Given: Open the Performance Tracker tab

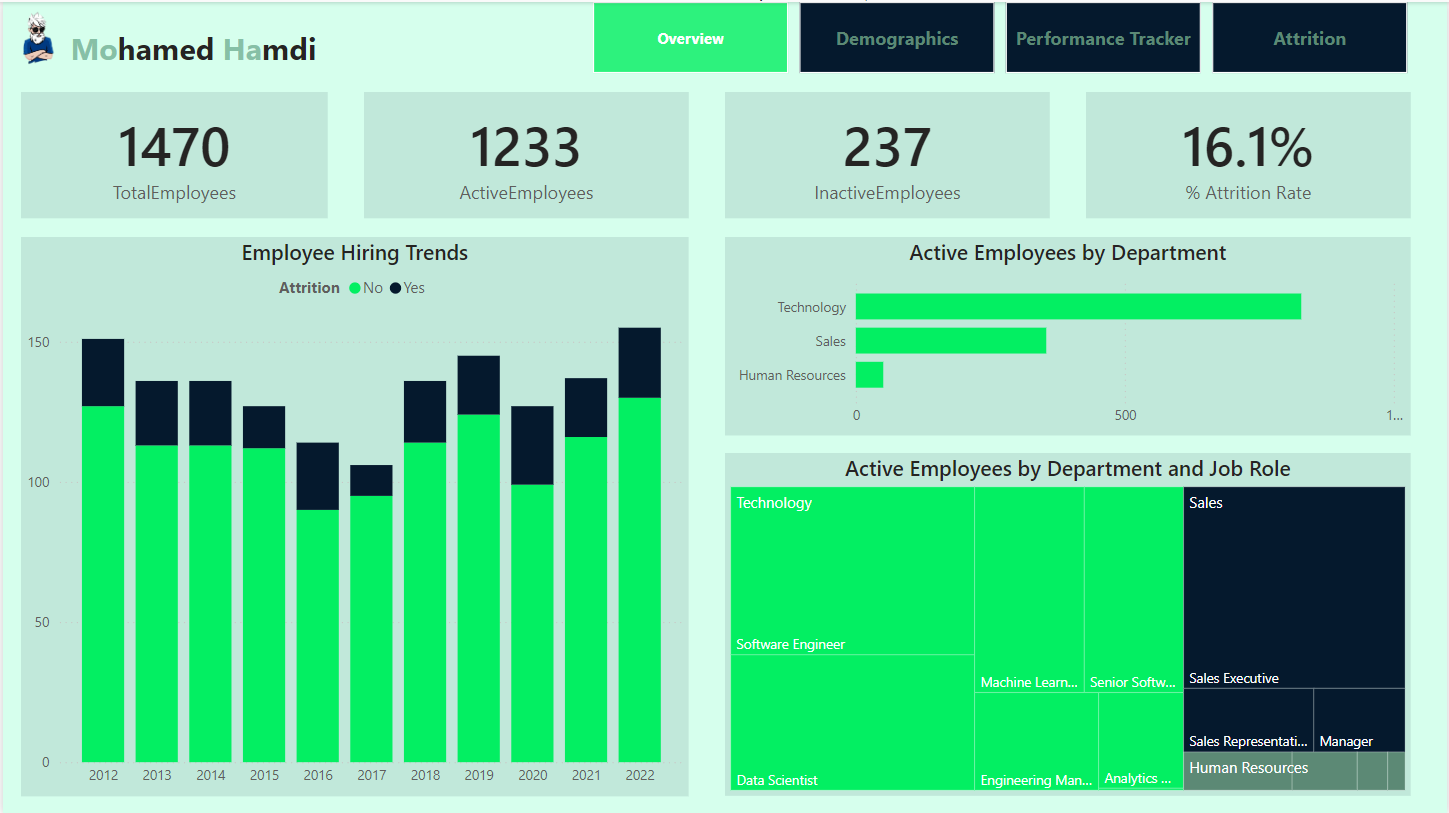Looking at the screenshot, I should (x=1102, y=39).
